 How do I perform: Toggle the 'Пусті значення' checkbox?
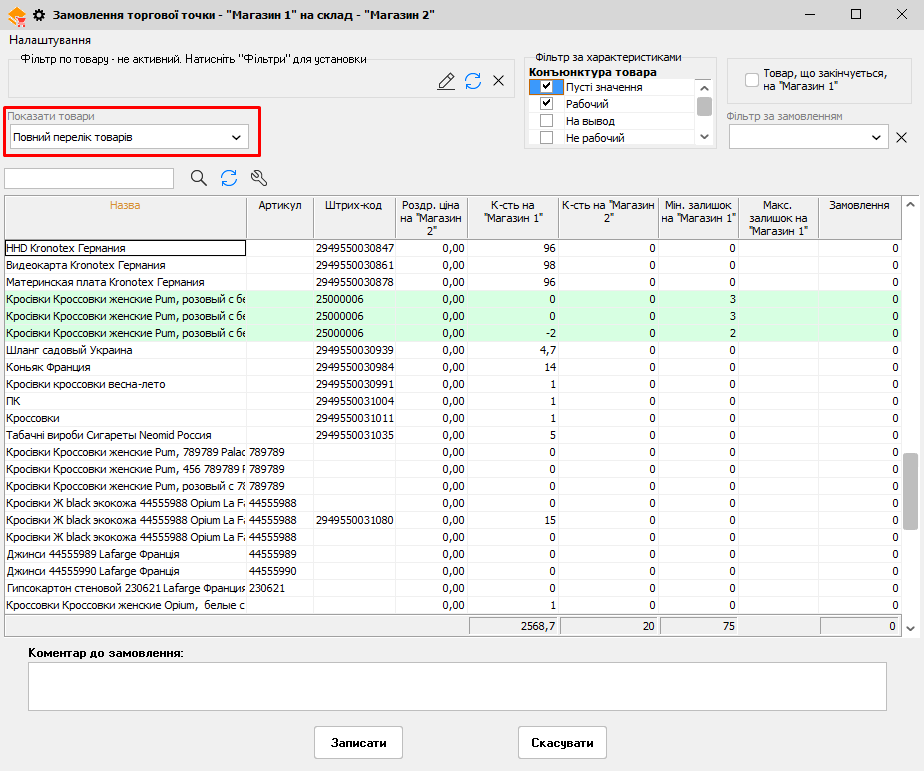[546, 87]
